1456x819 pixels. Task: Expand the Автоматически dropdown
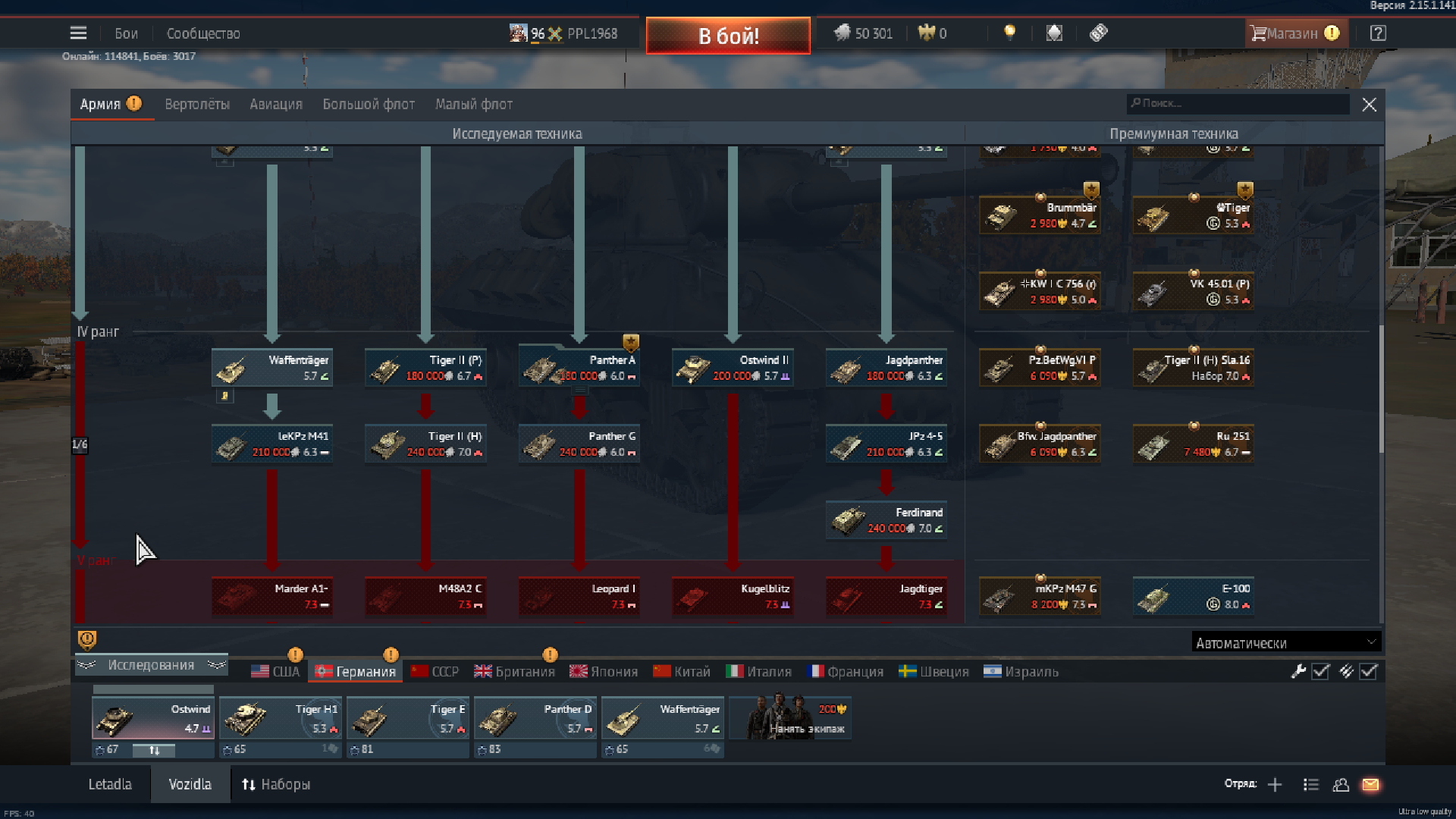1286,642
